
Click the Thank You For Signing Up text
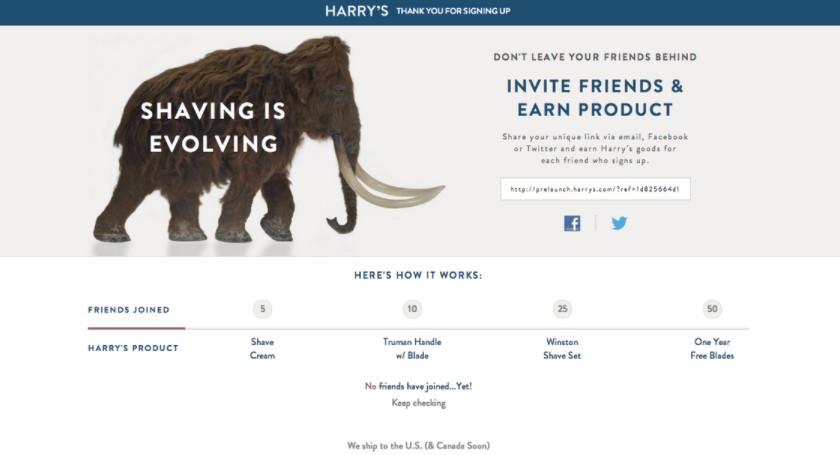455,12
